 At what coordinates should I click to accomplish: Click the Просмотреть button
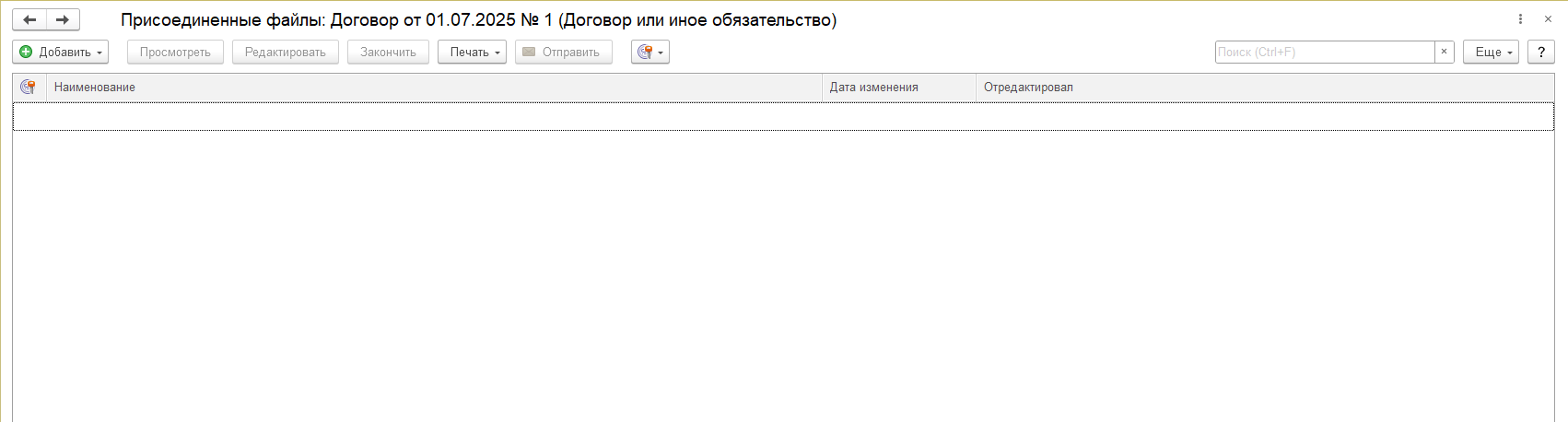click(175, 53)
